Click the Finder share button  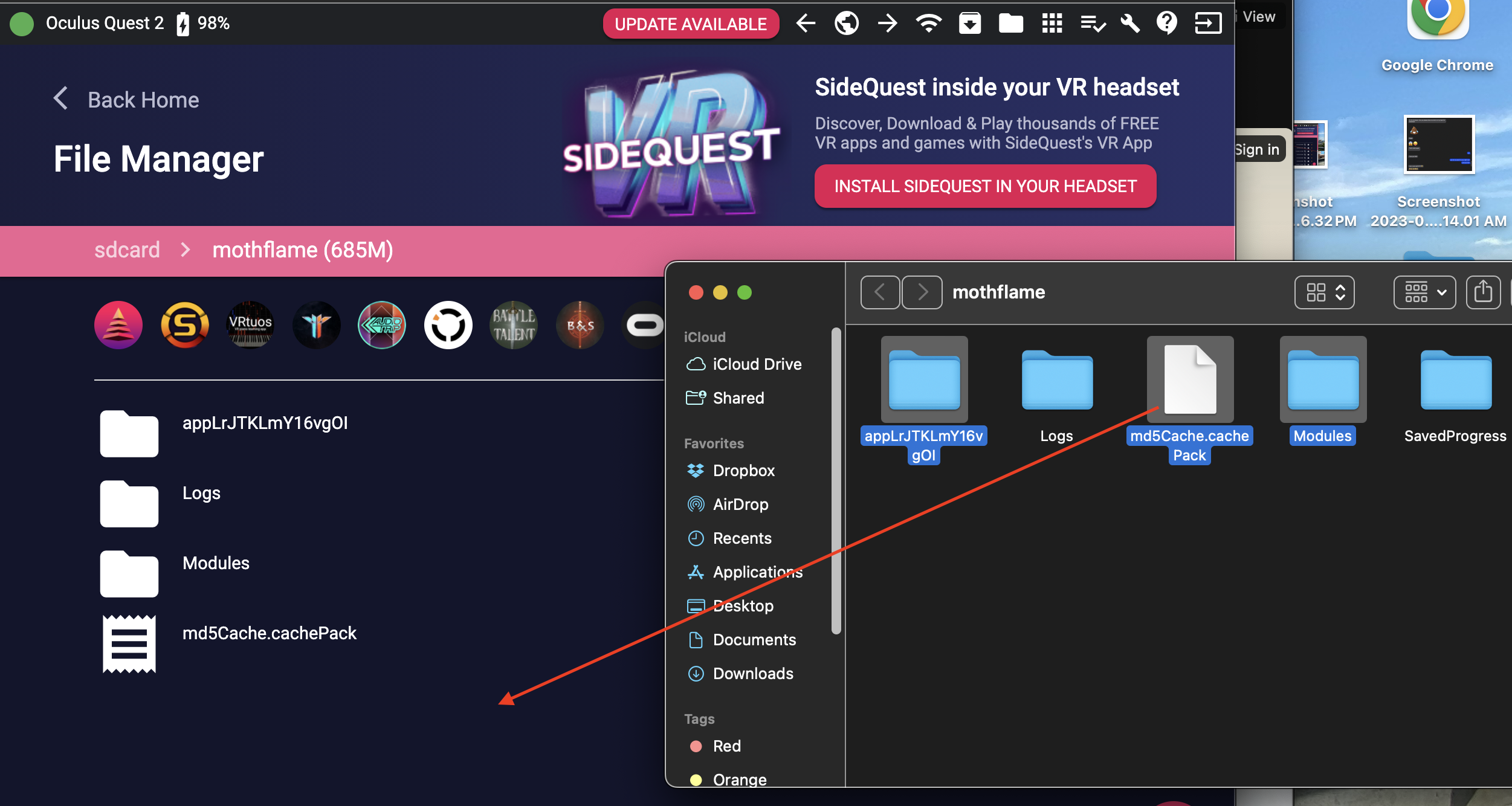click(x=1482, y=292)
